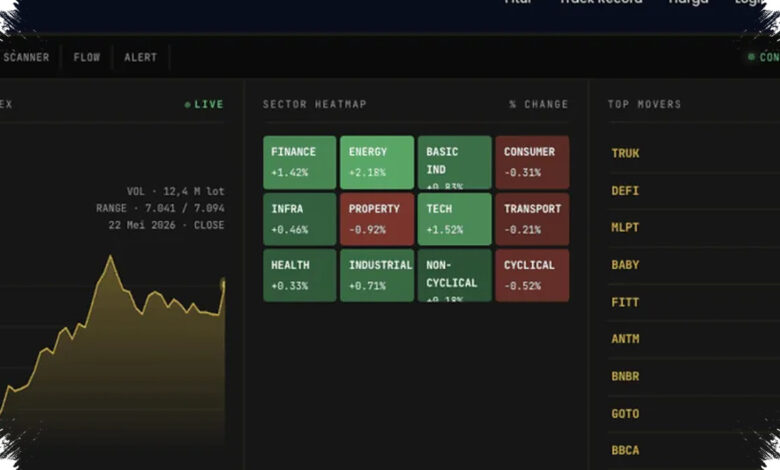Click the SECTOR HEATMAP heading
Viewport: 780px width, 470px height.
(315, 104)
